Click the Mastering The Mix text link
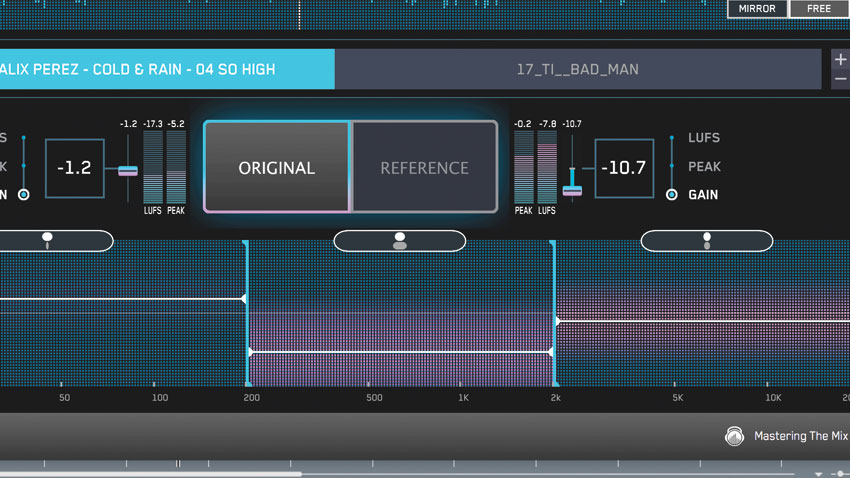850x478 pixels. tap(801, 436)
